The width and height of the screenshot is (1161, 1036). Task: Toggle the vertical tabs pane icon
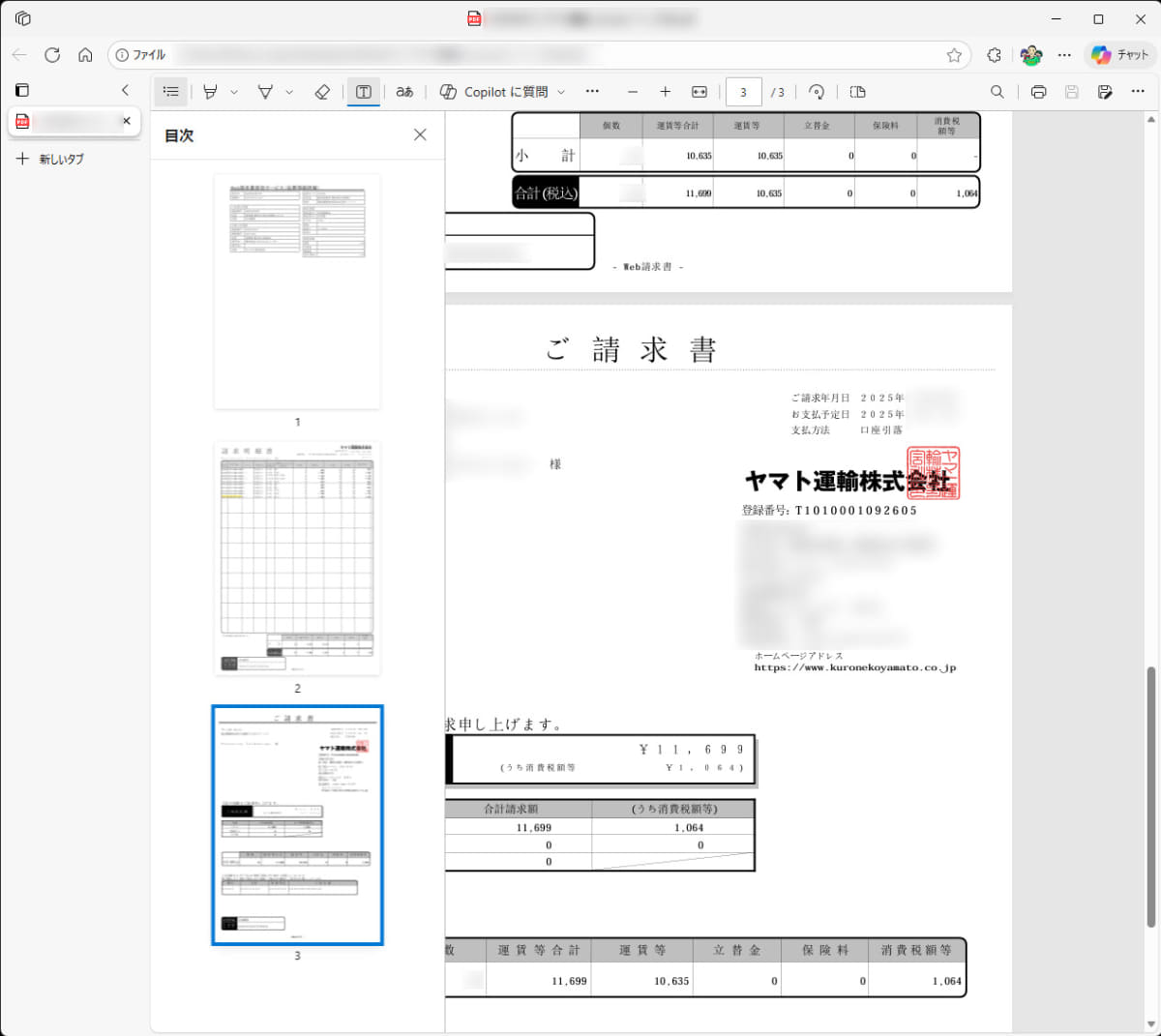tap(22, 90)
